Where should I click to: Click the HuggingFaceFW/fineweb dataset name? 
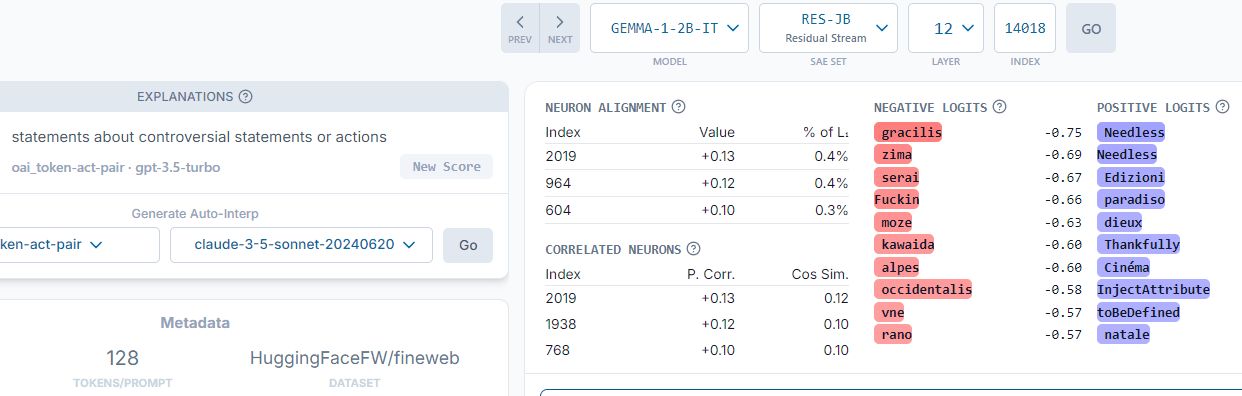[355, 358]
